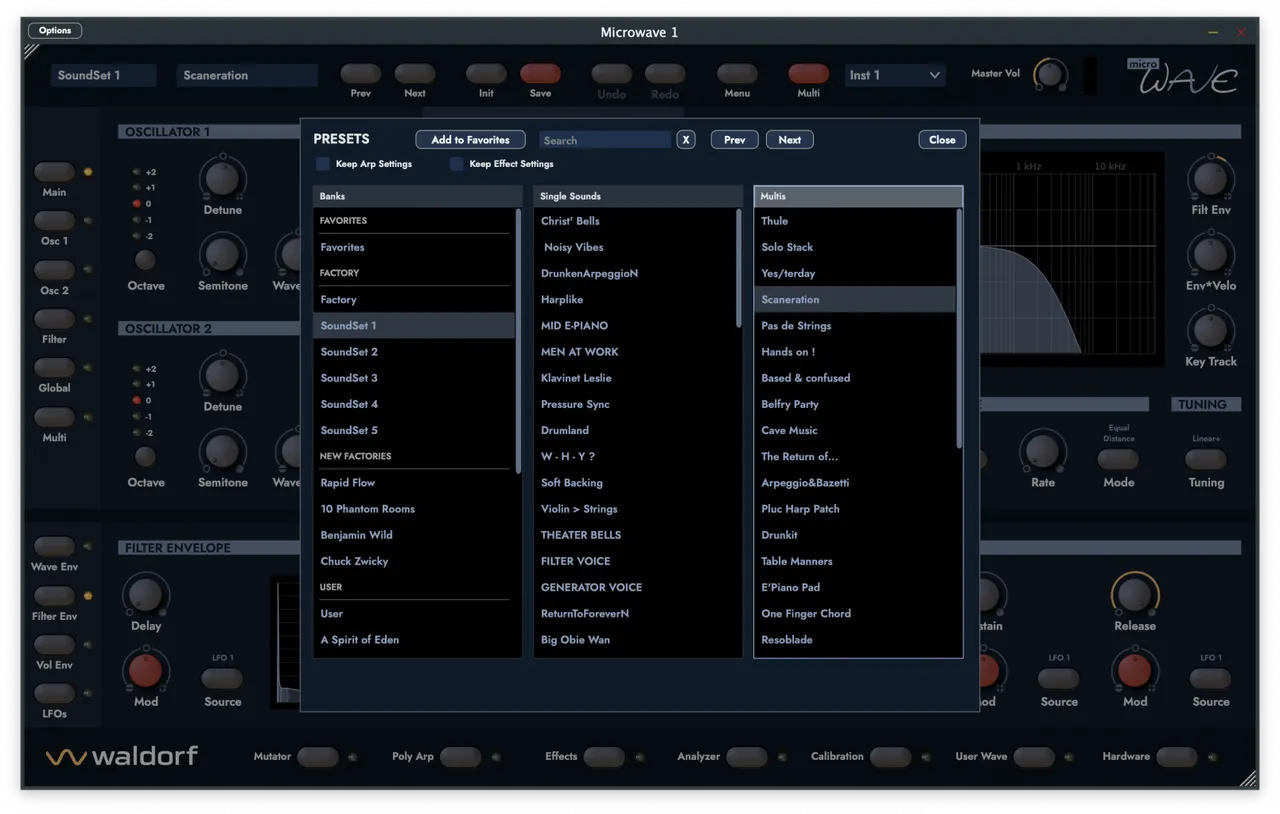Click the preset Search field
This screenshot has height=814, width=1280.
pos(605,140)
